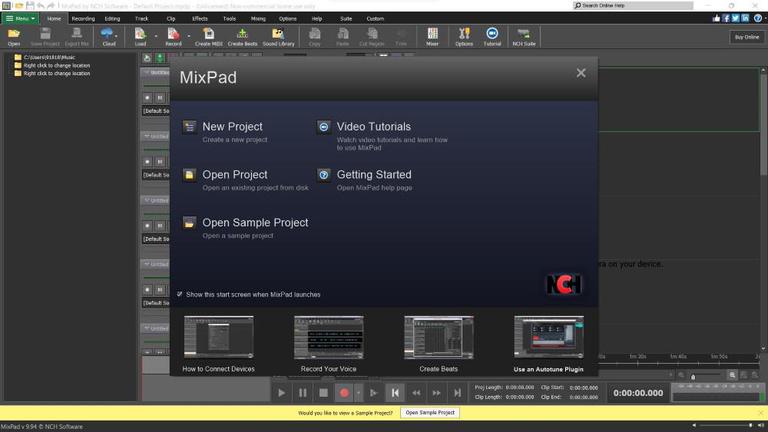Switch to the Effects tab
The image size is (768, 432).
tap(200, 18)
